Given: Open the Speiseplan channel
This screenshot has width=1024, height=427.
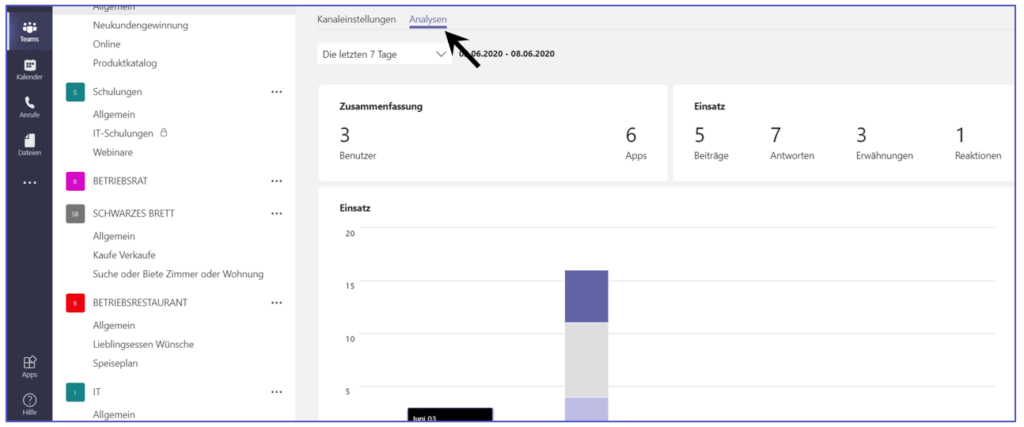Looking at the screenshot, I should pos(116,363).
